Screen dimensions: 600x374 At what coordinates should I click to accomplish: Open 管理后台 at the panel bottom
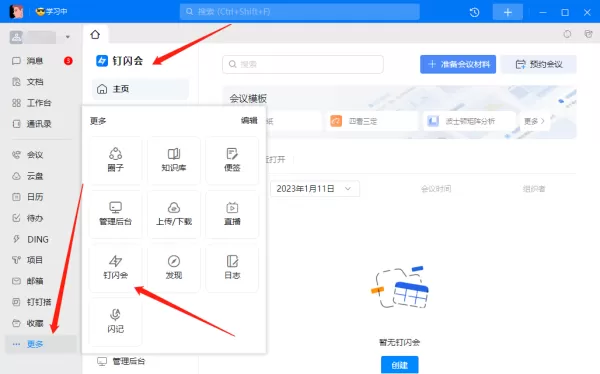(x=121, y=361)
